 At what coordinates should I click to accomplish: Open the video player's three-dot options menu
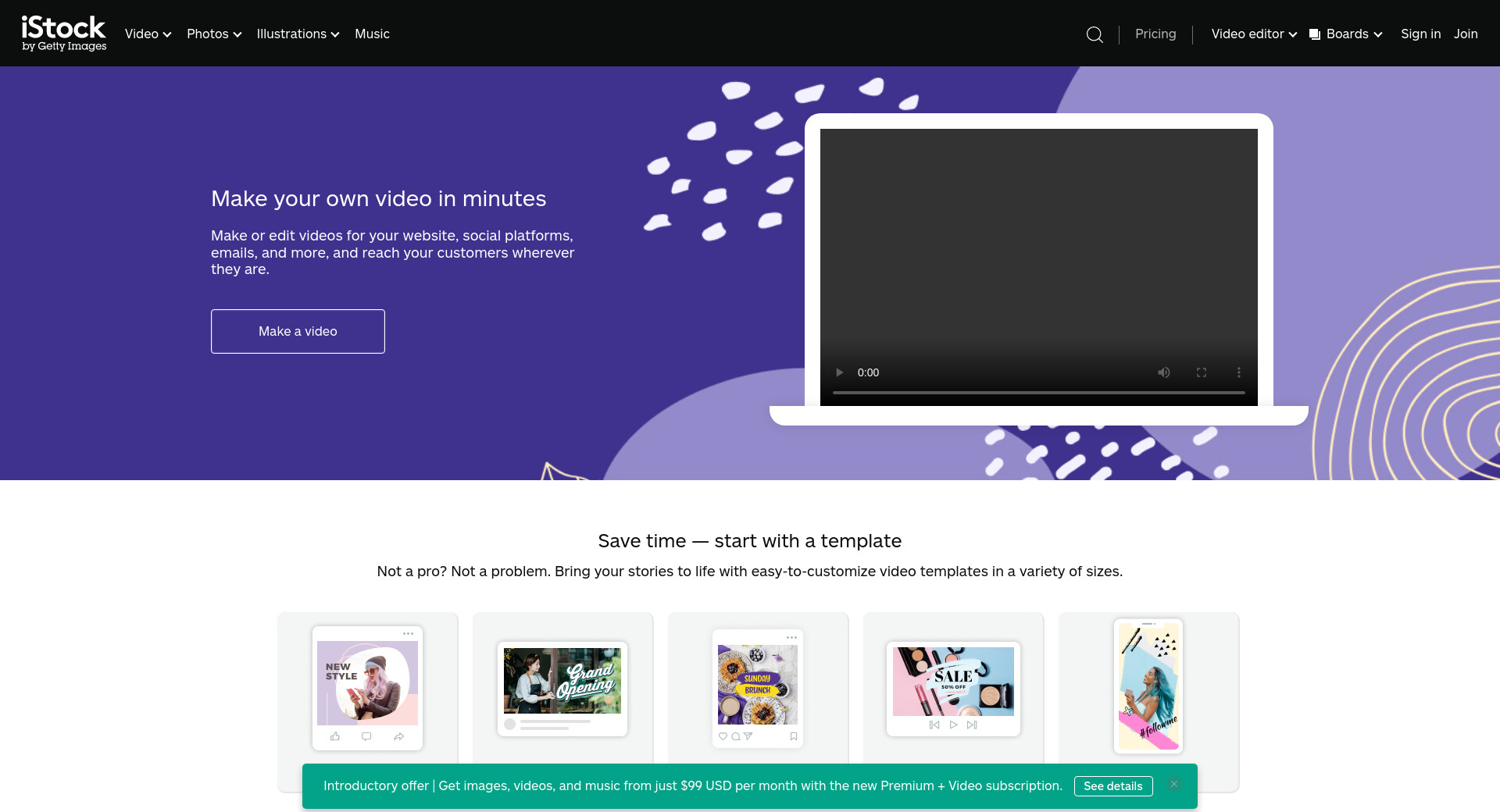(x=1239, y=372)
